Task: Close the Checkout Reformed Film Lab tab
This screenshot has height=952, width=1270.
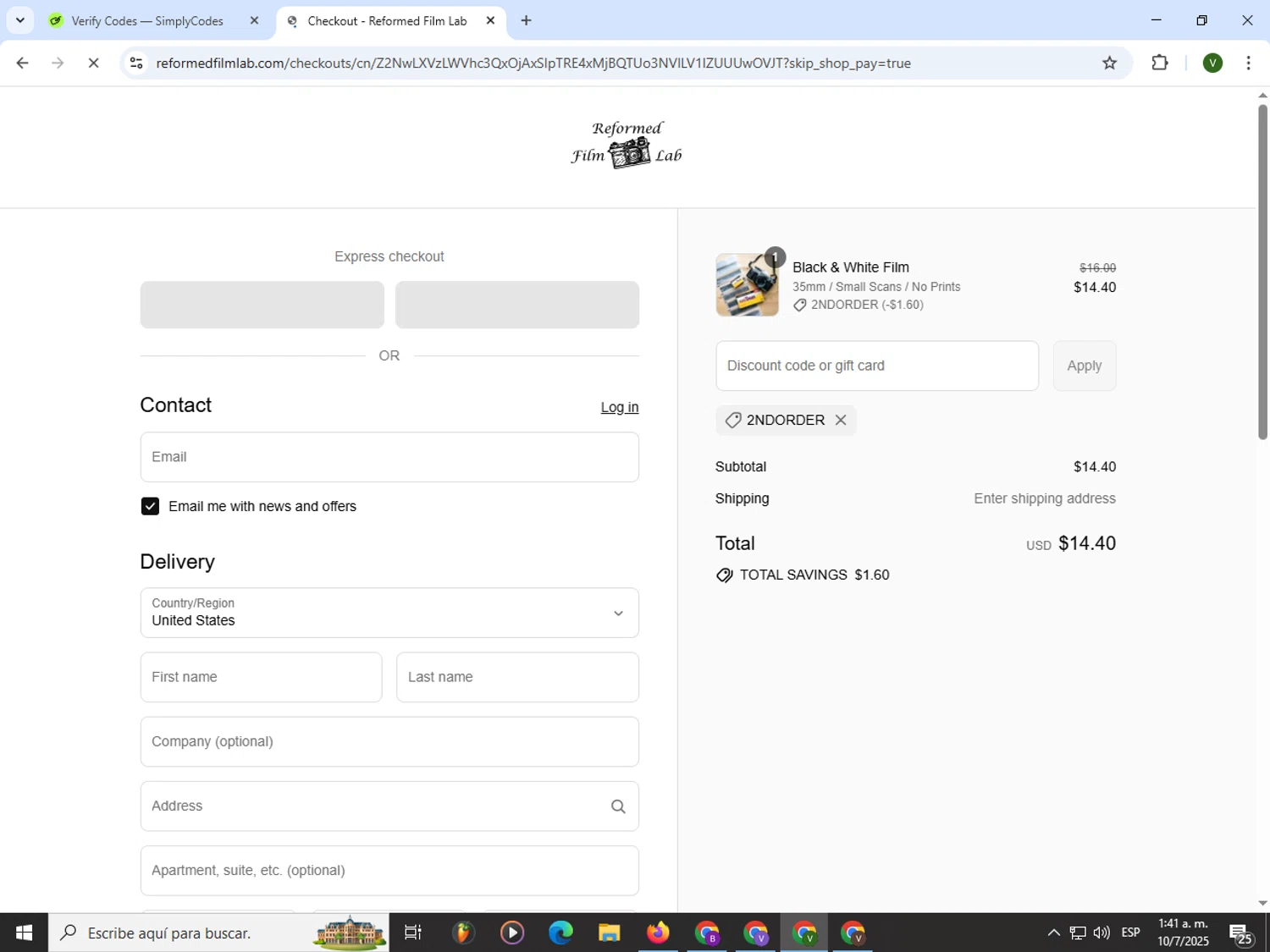Action: pyautogui.click(x=490, y=20)
